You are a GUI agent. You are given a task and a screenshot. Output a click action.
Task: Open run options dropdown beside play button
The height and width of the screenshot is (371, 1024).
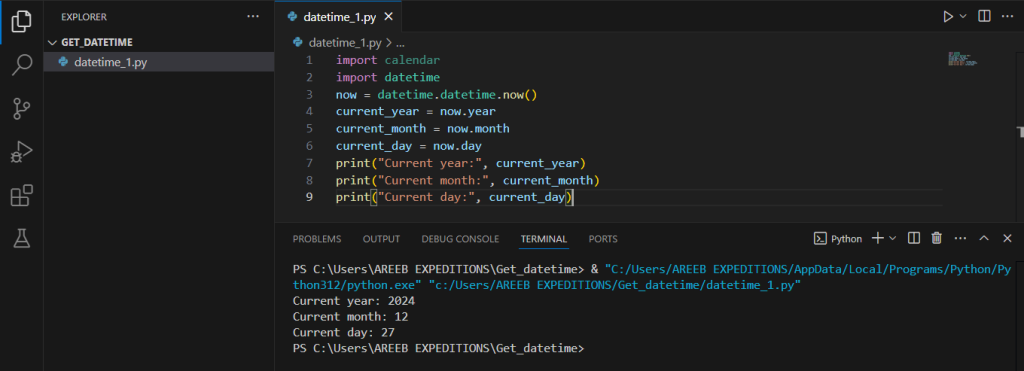tap(963, 17)
